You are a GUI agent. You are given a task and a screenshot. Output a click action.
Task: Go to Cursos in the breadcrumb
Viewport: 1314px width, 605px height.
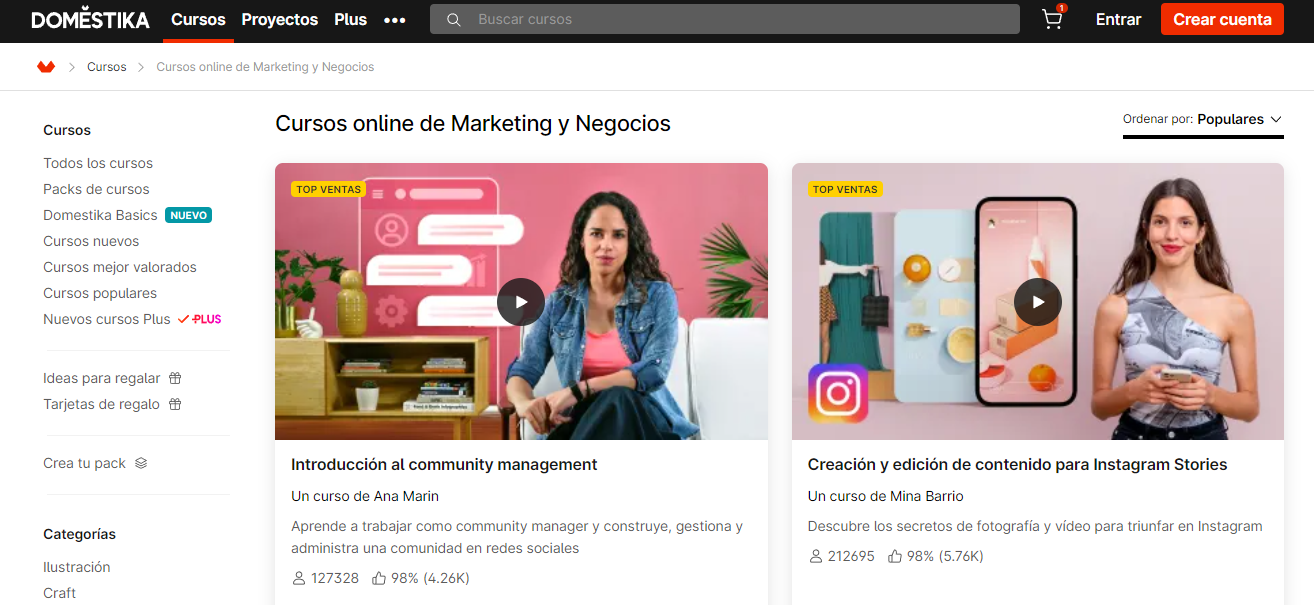[107, 67]
